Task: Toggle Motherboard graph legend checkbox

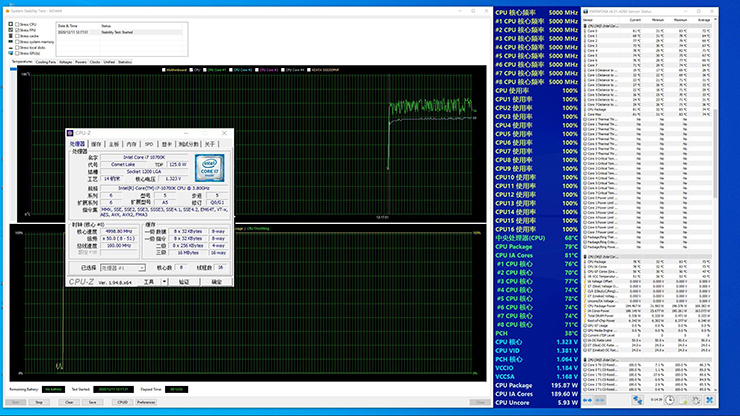Action: 164,70
